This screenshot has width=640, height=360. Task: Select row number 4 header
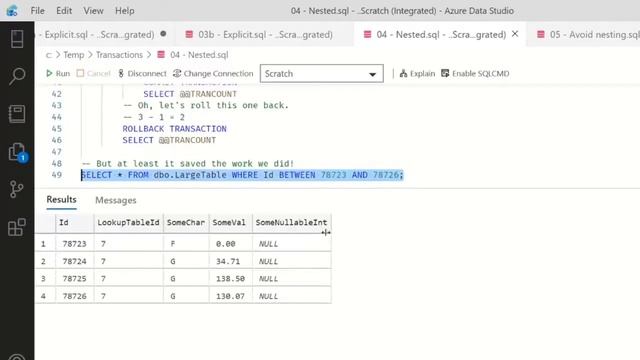click(44, 296)
